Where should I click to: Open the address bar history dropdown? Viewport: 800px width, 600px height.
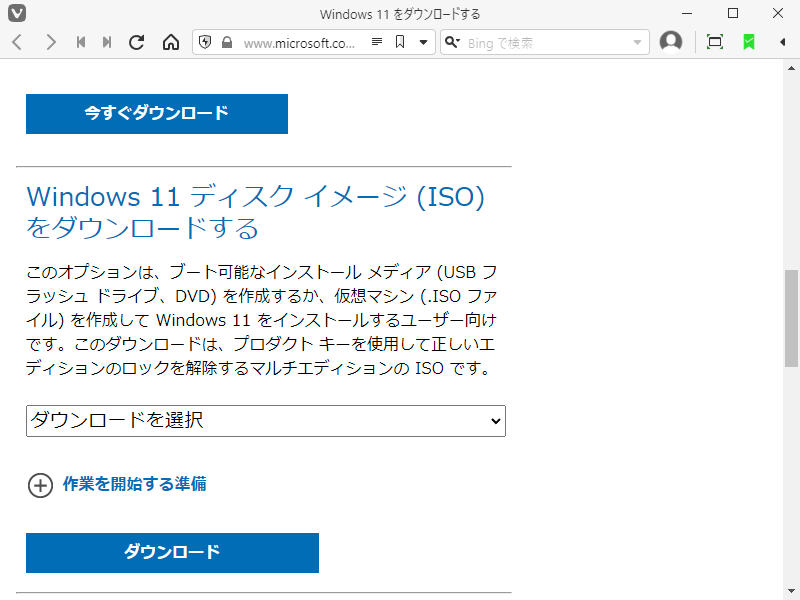pos(423,42)
